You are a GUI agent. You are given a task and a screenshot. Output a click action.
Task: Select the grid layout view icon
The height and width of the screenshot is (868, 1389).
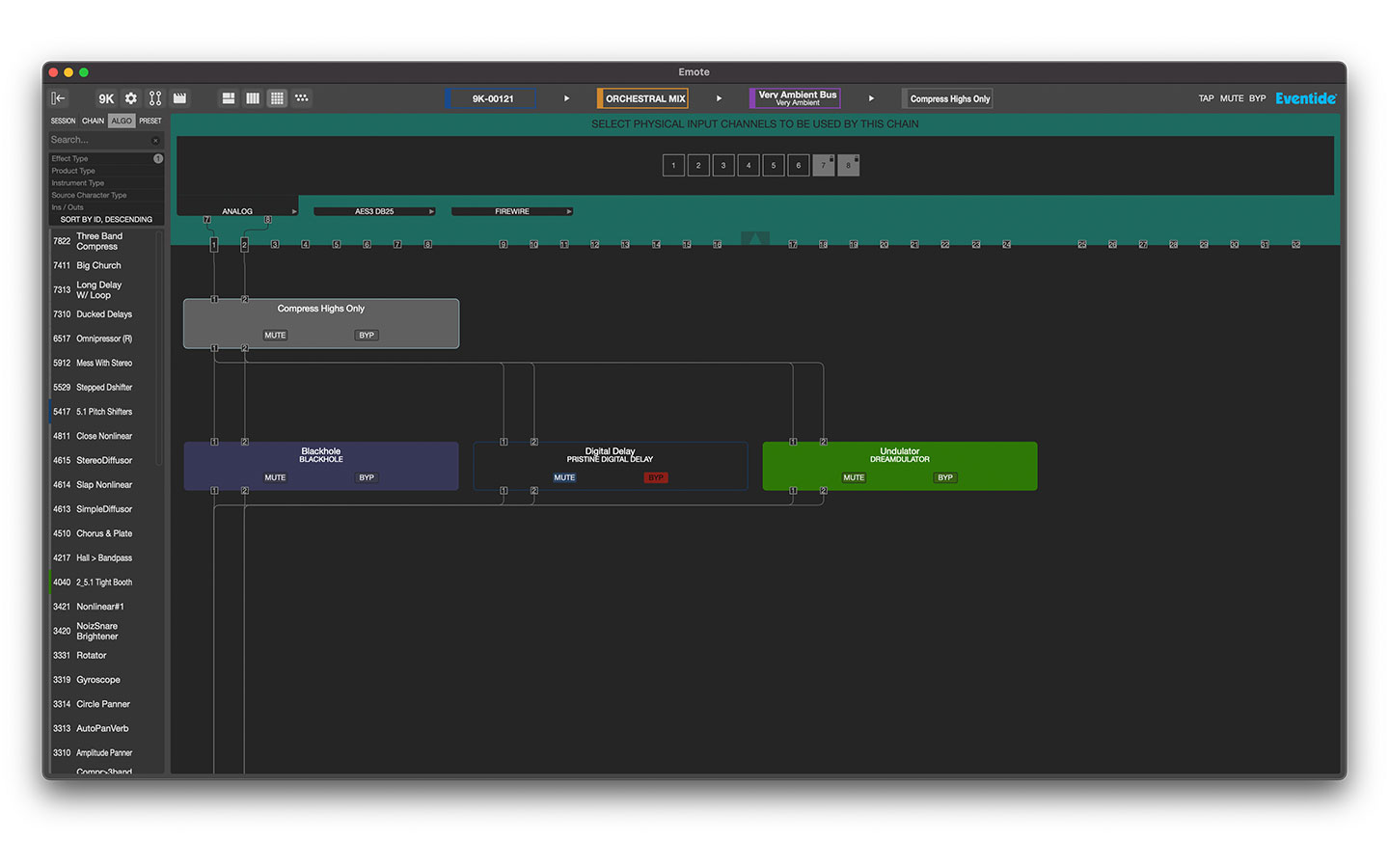277,98
